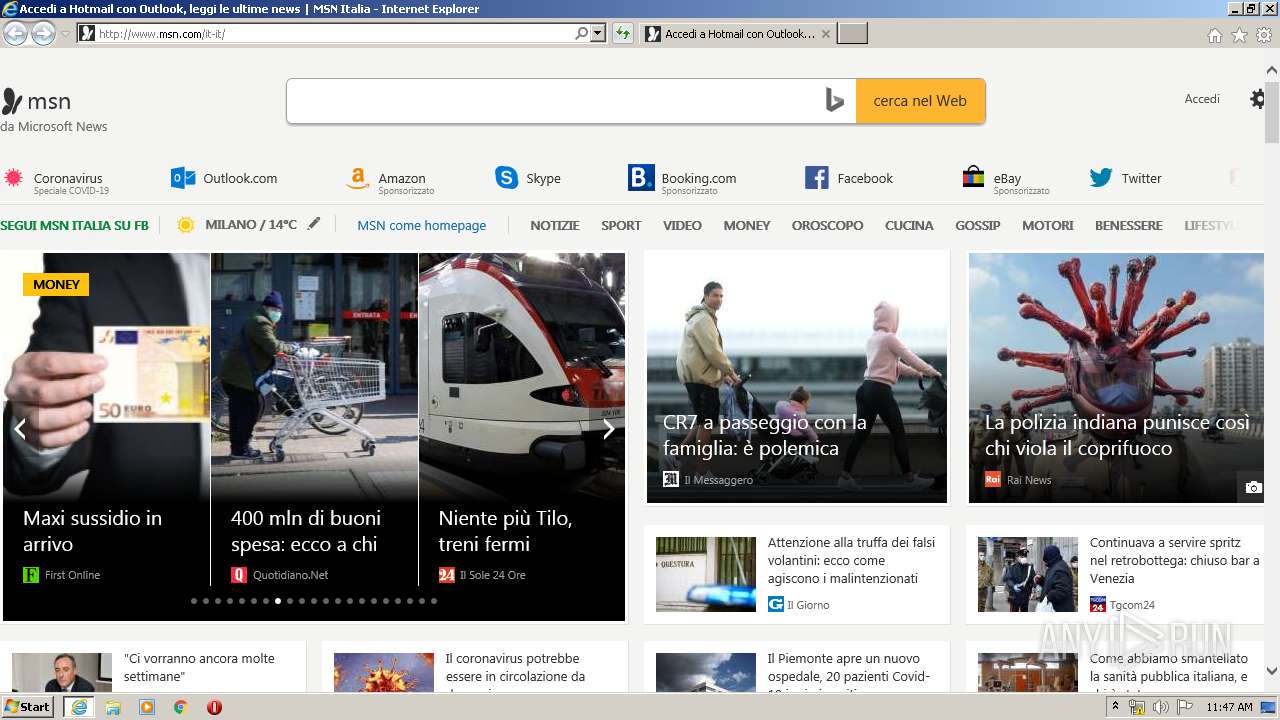Open the VIDEO menu item
Viewport: 1280px width, 720px height.
(x=682, y=225)
